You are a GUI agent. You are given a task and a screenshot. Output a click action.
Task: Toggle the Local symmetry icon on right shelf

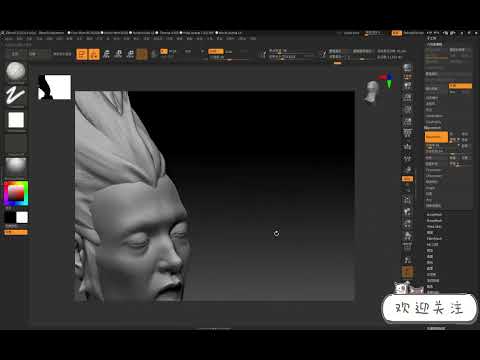pos(407,159)
